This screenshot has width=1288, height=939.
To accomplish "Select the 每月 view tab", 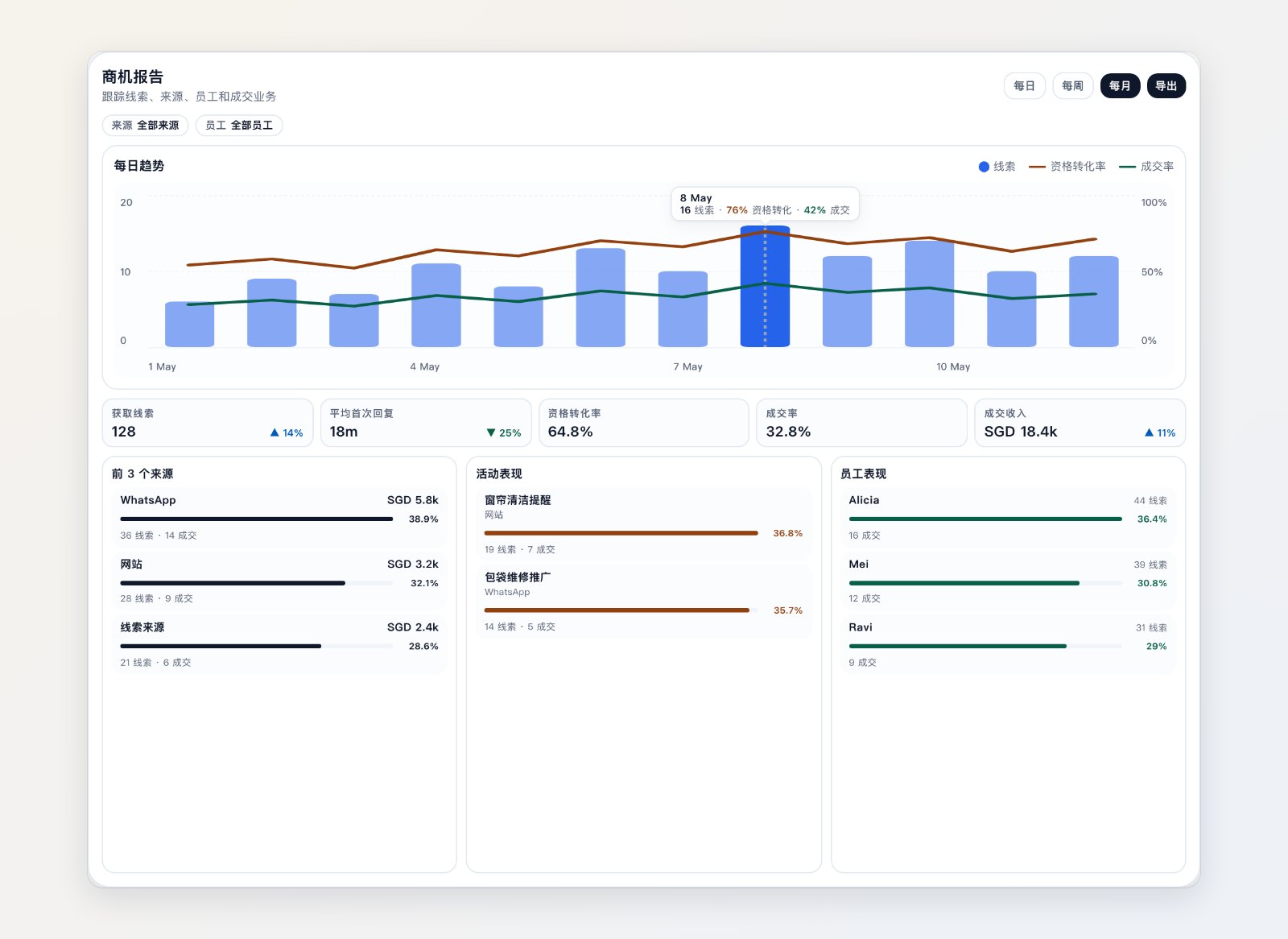I will [1120, 86].
